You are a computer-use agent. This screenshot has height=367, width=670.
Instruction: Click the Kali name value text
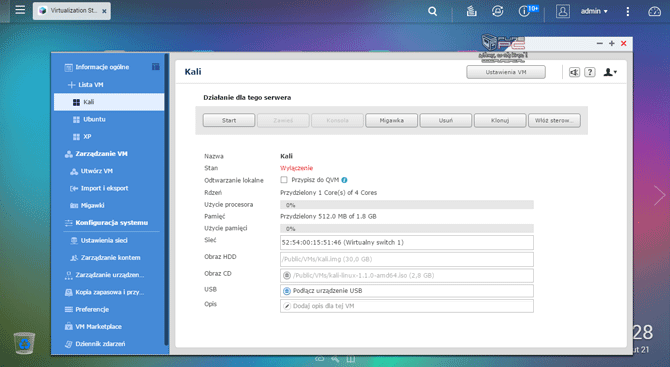coord(286,156)
